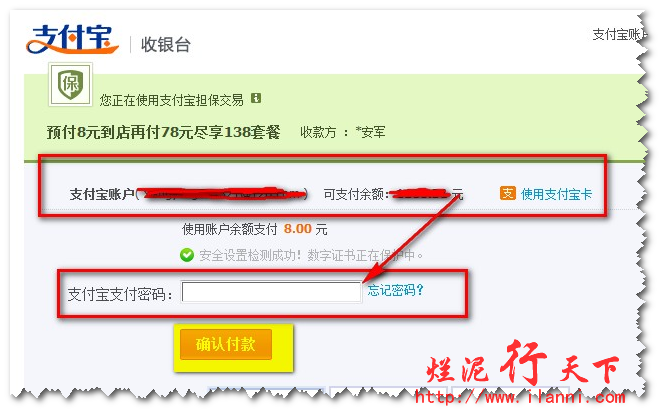Click the 使用账户余额支付 text
The image size is (665, 415).
229,229
